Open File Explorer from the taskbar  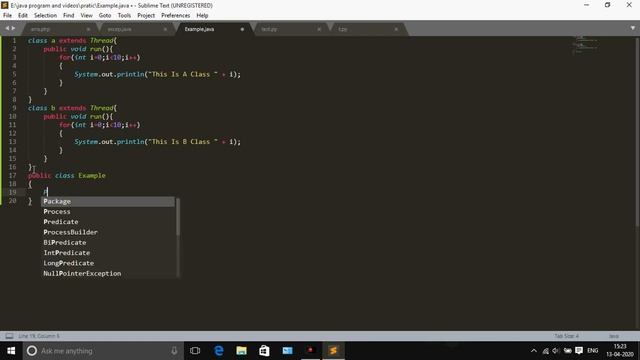pos(242,351)
